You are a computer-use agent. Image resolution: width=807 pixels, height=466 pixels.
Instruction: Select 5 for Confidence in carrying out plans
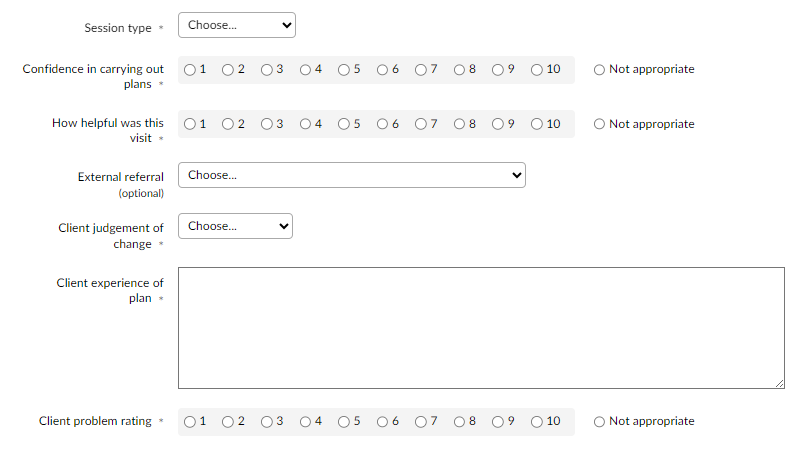[344, 70]
